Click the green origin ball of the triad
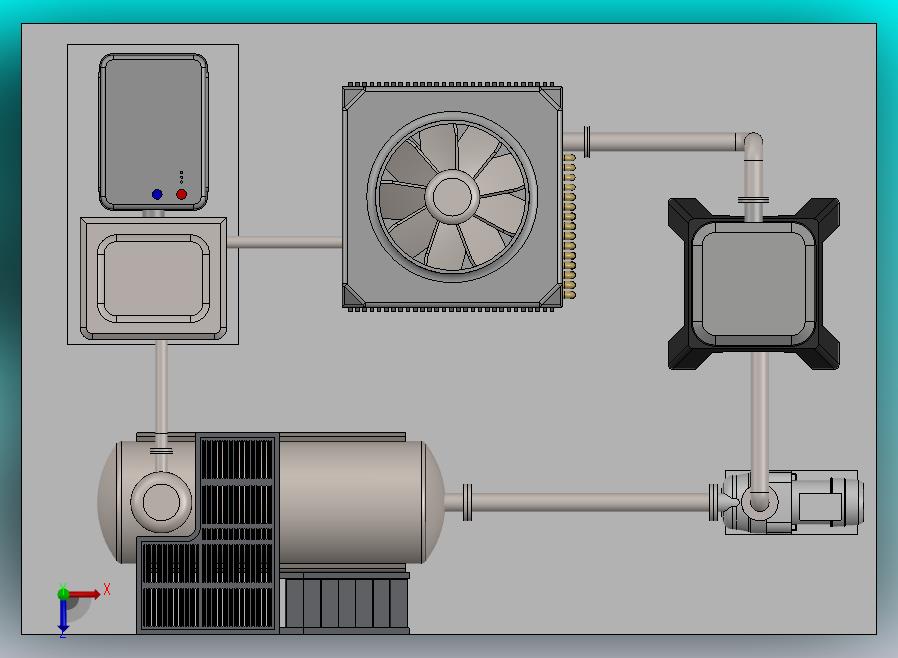This screenshot has height=658, width=898. tap(63, 594)
